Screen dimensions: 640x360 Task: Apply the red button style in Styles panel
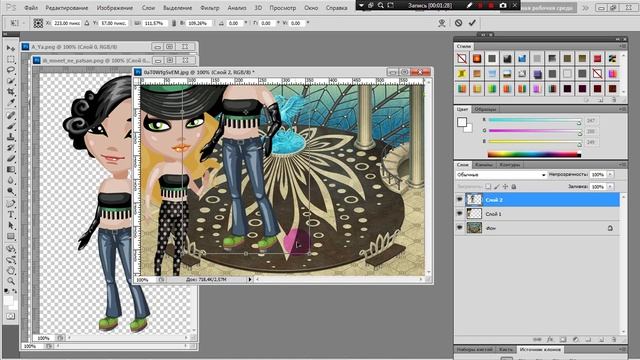point(597,59)
